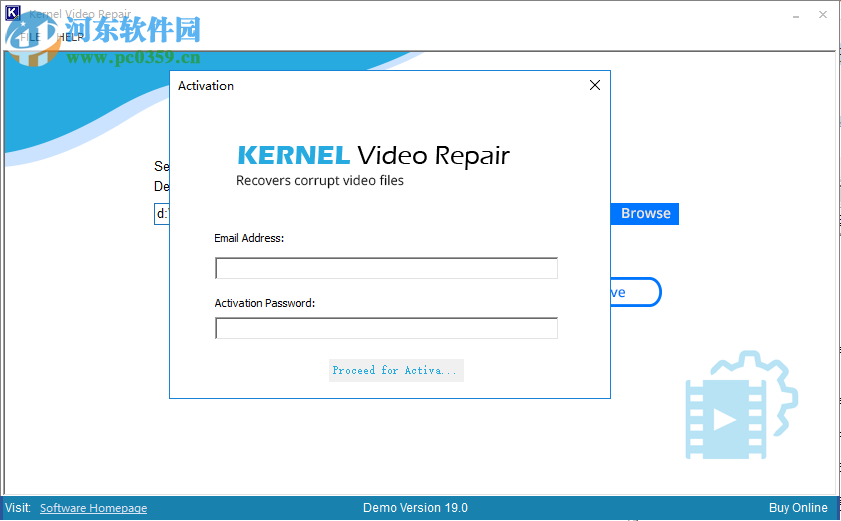Viewport: 841px width, 521px height.
Task: Focus the Activation Password field
Action: pyautogui.click(x=386, y=328)
